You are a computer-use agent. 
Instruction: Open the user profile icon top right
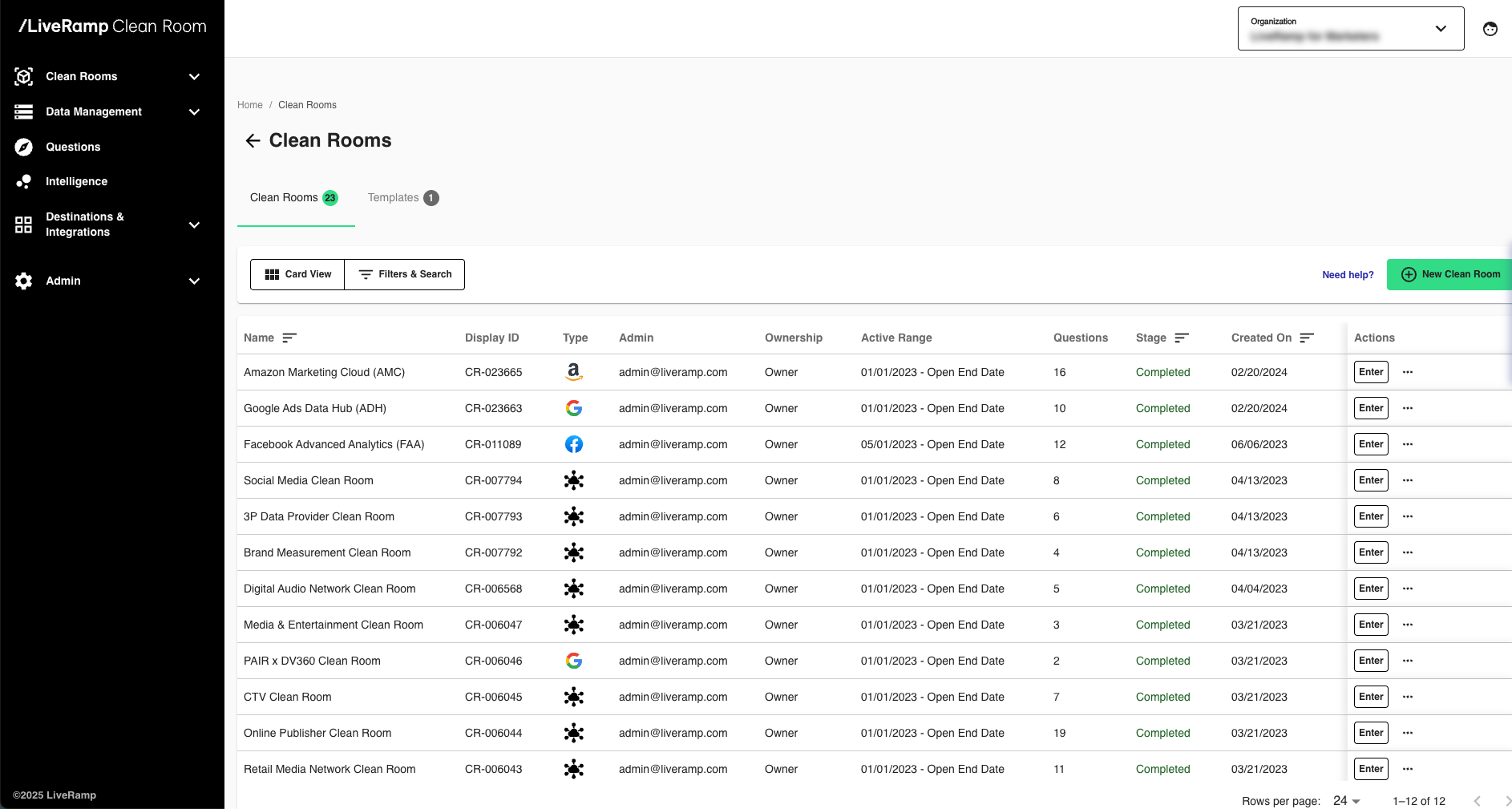coord(1491,28)
